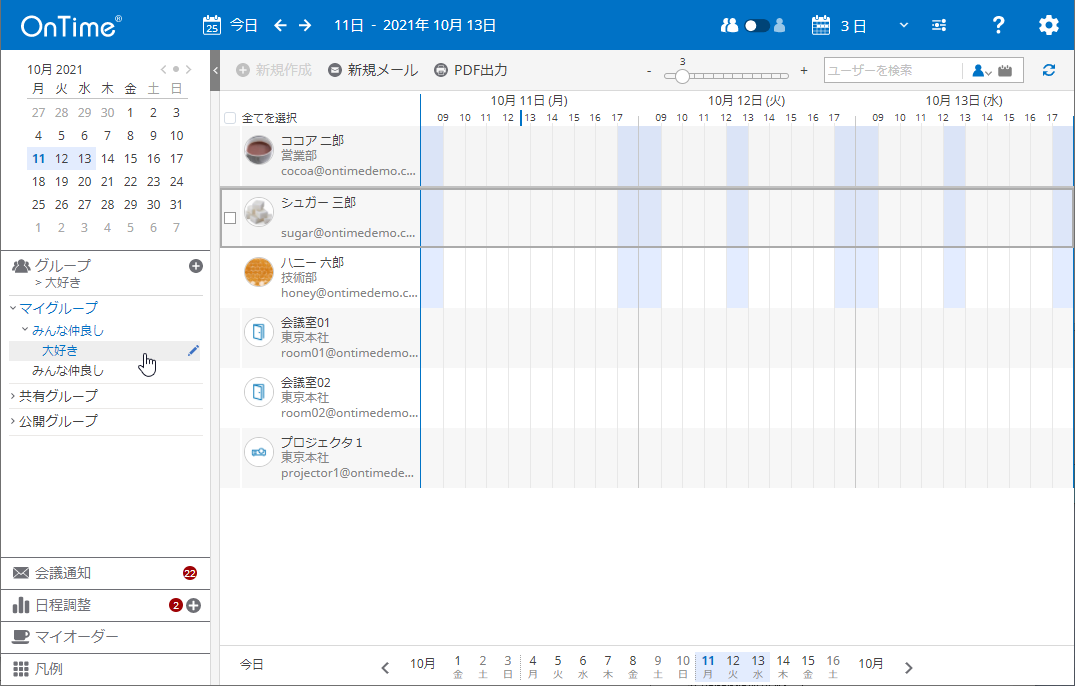Select date 20 in mini calendar
Screen dimensions: 1075x686
[84, 182]
